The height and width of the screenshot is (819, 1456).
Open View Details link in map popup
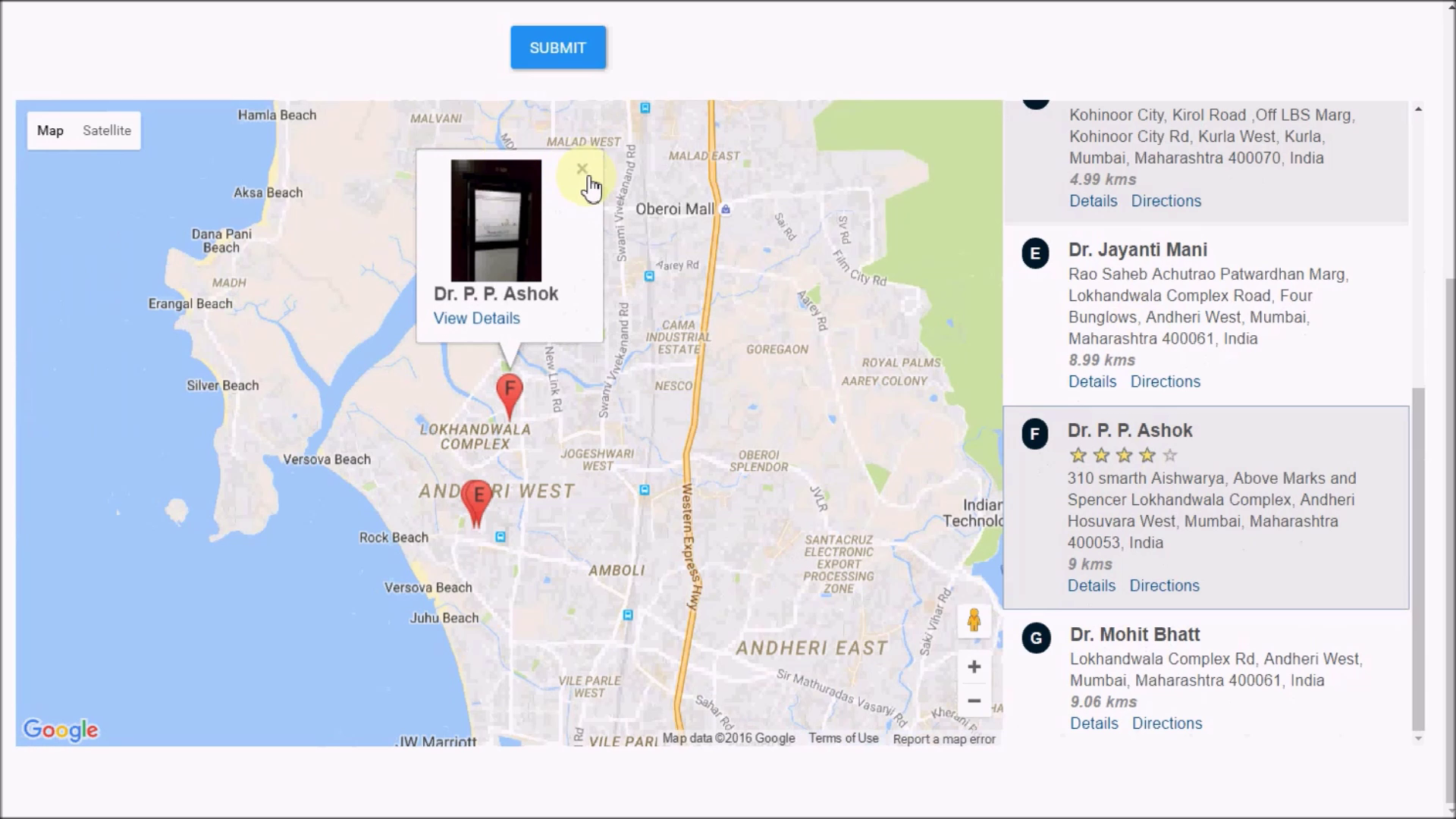pyautogui.click(x=476, y=318)
